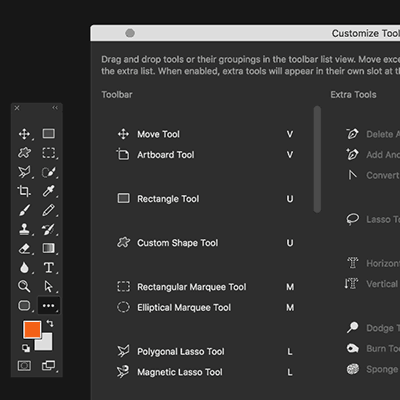Select Rectangular Marquee Tool row in list

tap(205, 287)
